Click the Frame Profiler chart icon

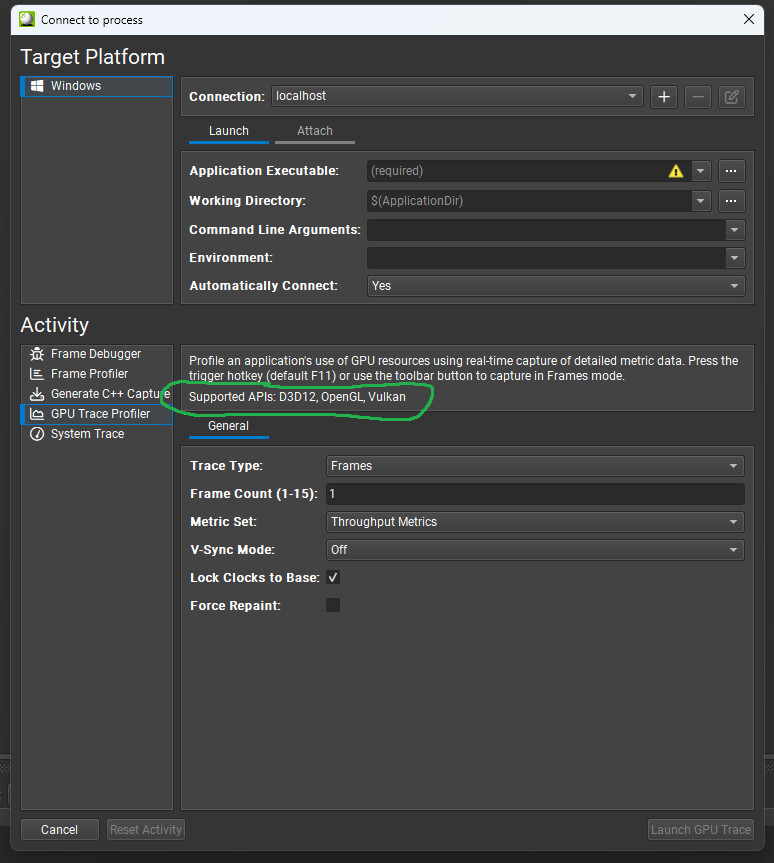click(x=37, y=374)
